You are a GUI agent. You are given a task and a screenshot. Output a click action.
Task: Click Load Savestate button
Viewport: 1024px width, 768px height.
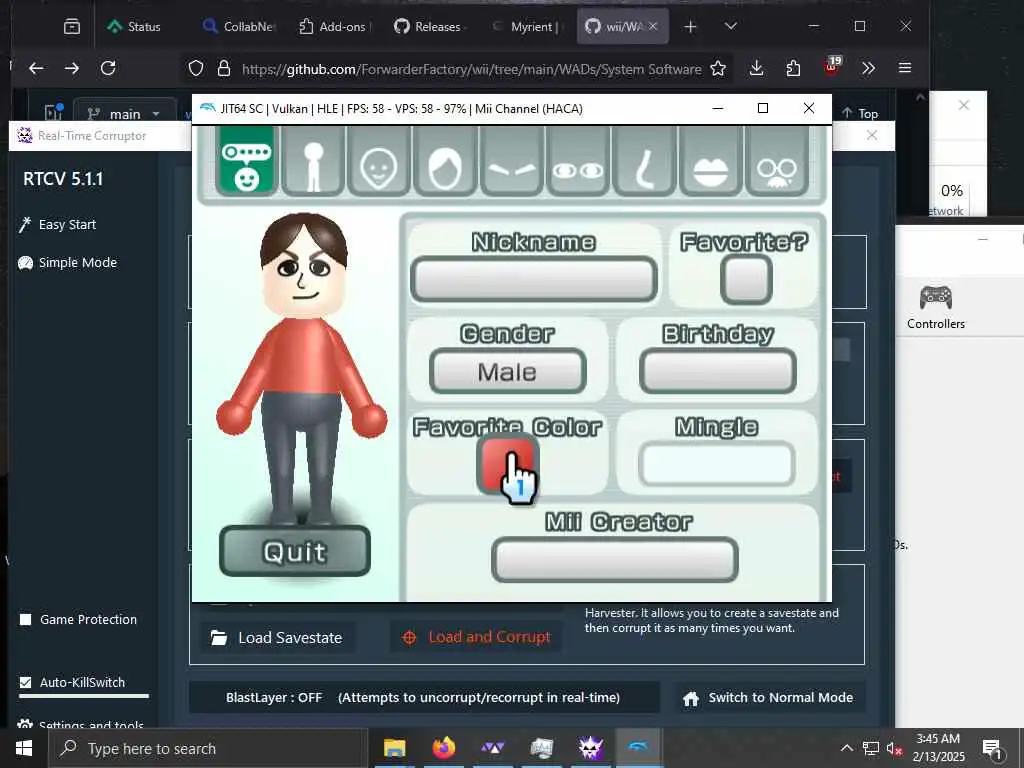point(277,637)
